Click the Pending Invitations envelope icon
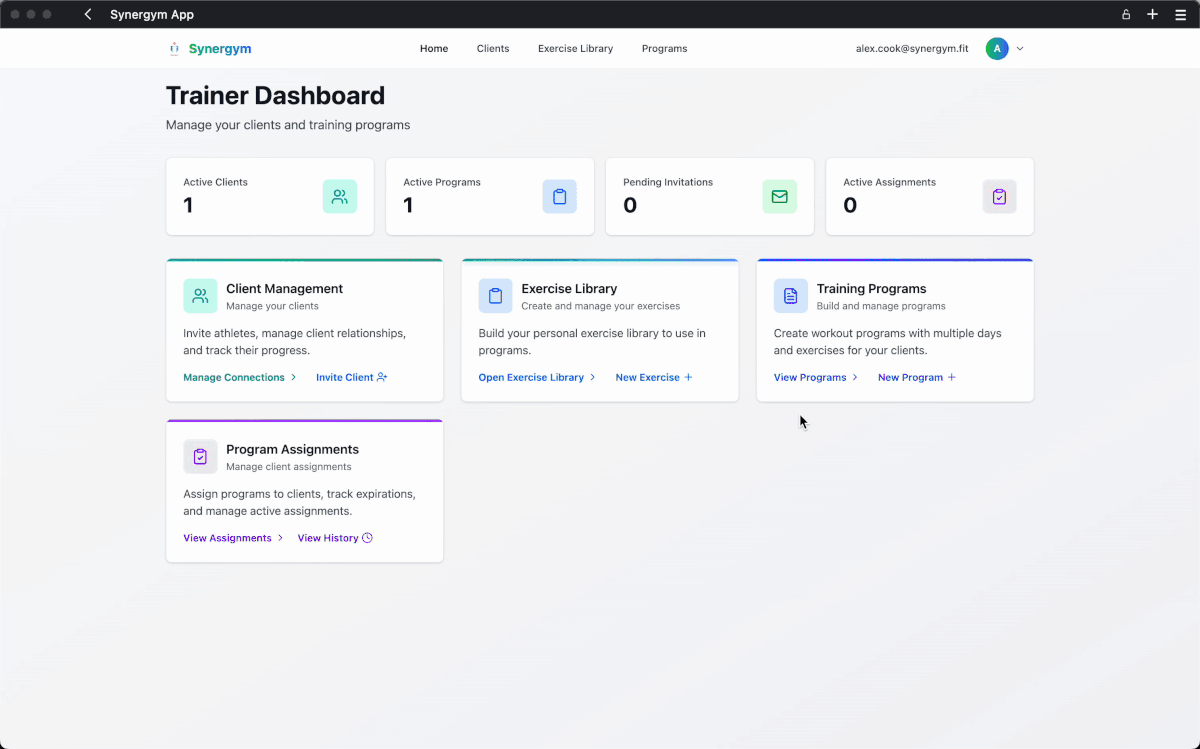The width and height of the screenshot is (1200, 749). (x=780, y=197)
